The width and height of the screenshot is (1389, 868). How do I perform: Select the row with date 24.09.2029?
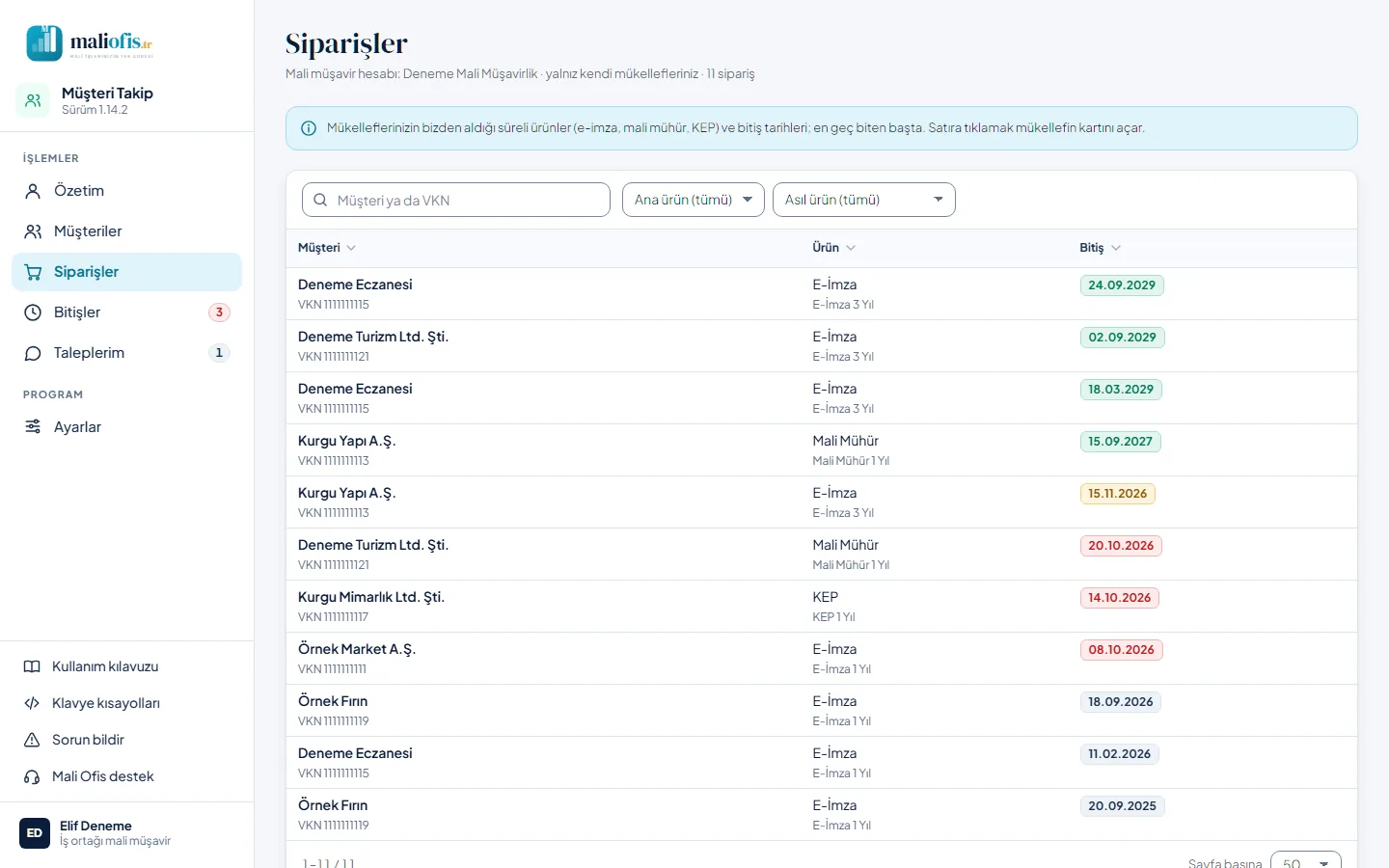[822, 294]
